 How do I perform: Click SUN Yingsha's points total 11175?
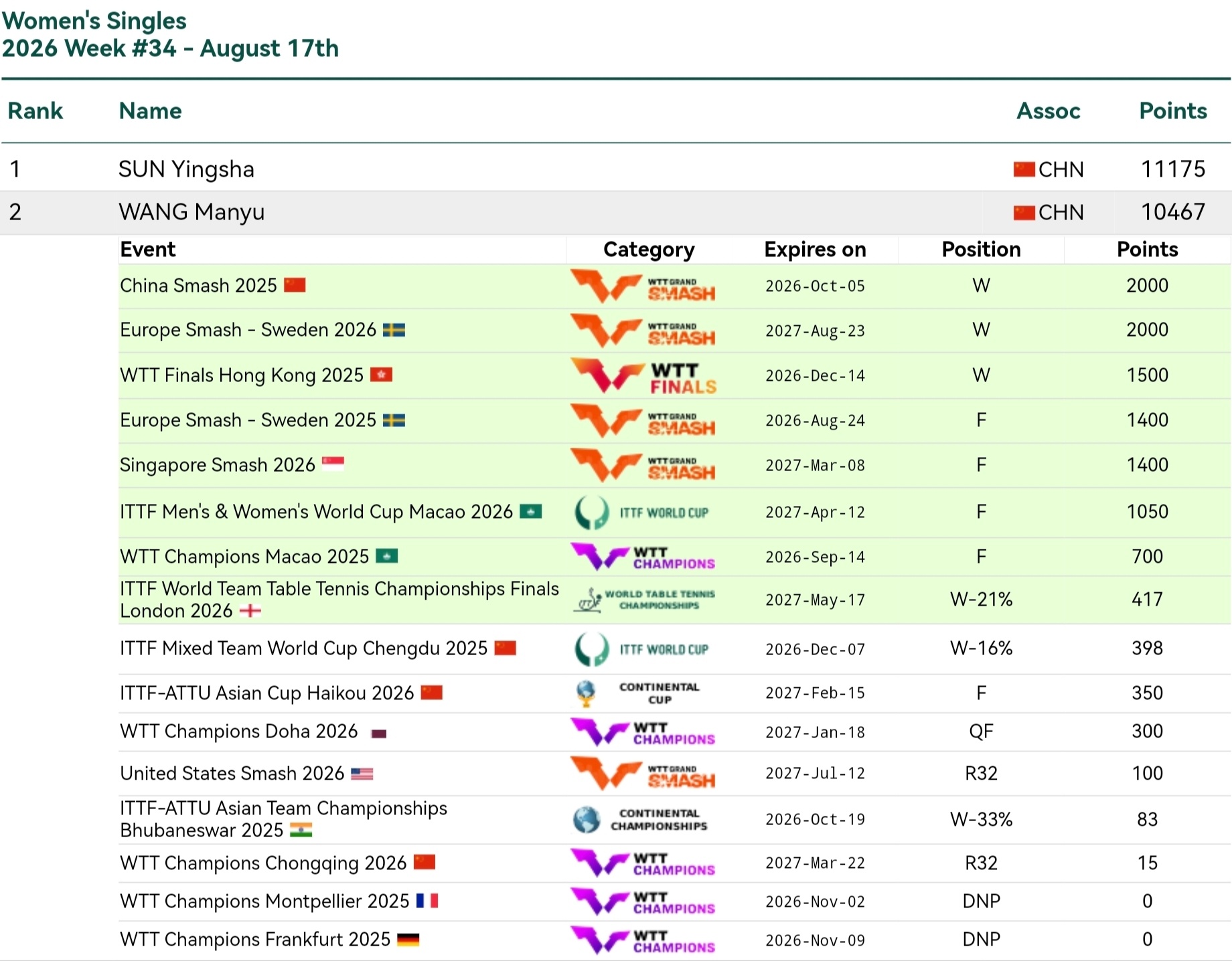tap(1173, 169)
